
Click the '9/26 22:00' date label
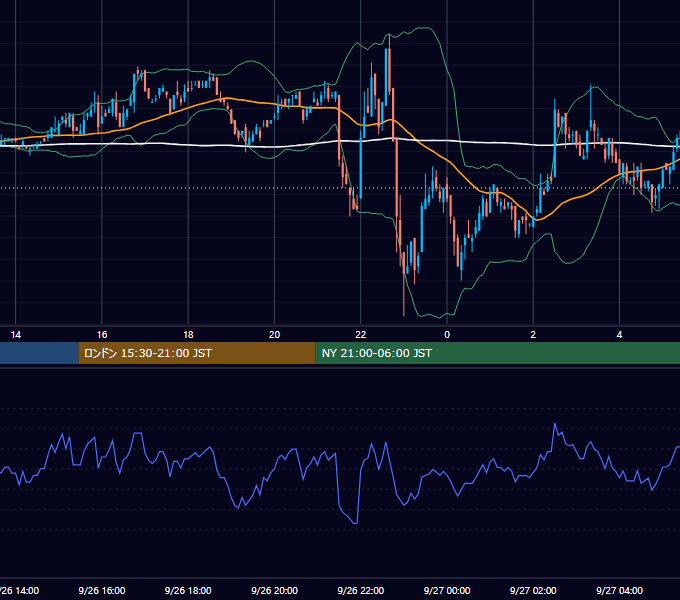[360, 590]
